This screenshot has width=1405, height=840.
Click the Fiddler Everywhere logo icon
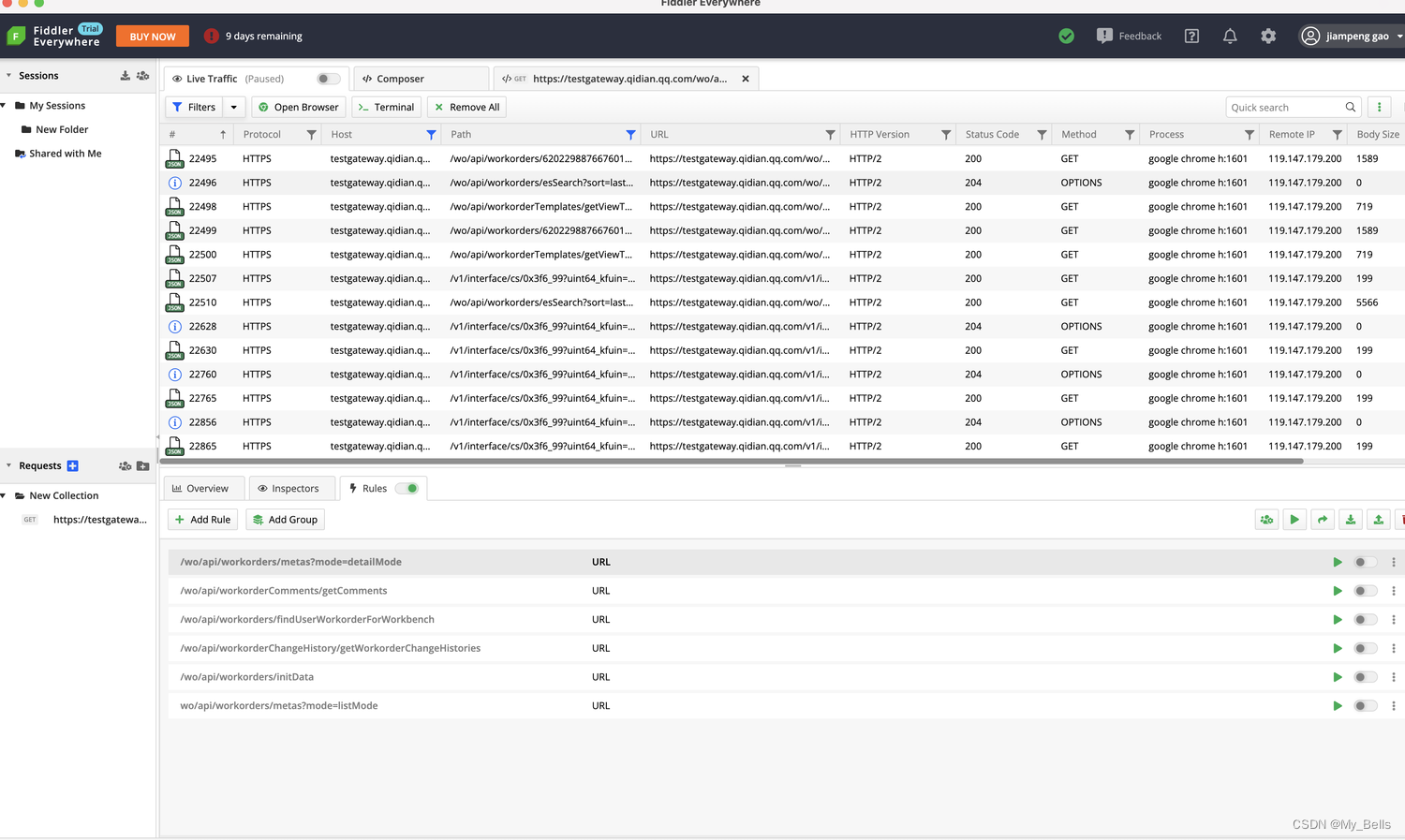pos(16,36)
